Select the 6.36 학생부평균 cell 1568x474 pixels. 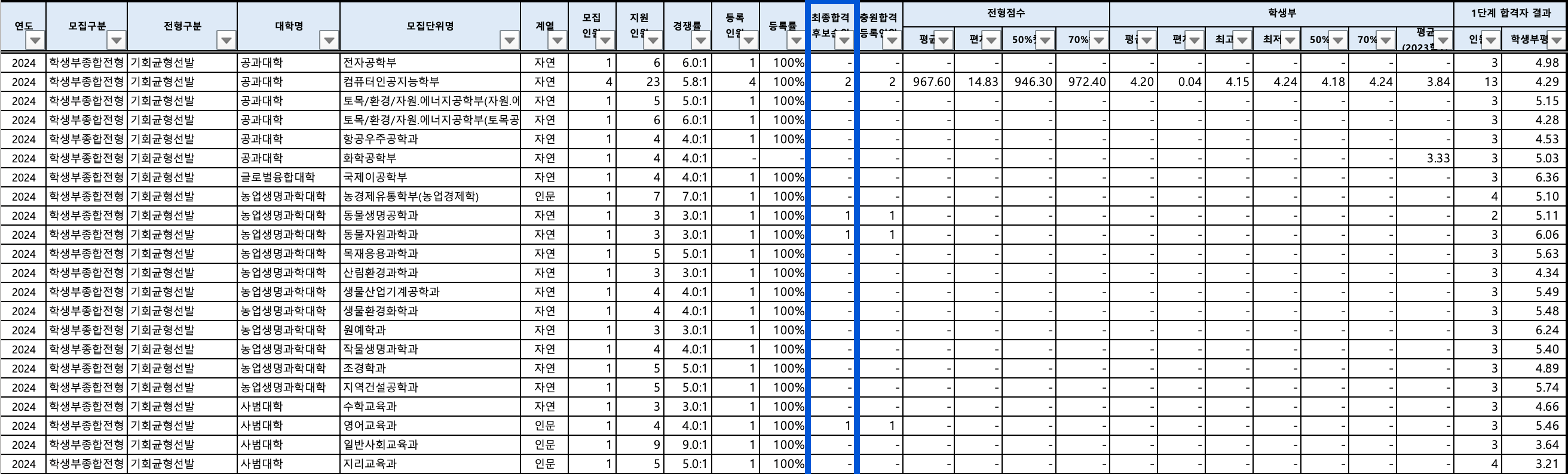pyautogui.click(x=1535, y=177)
